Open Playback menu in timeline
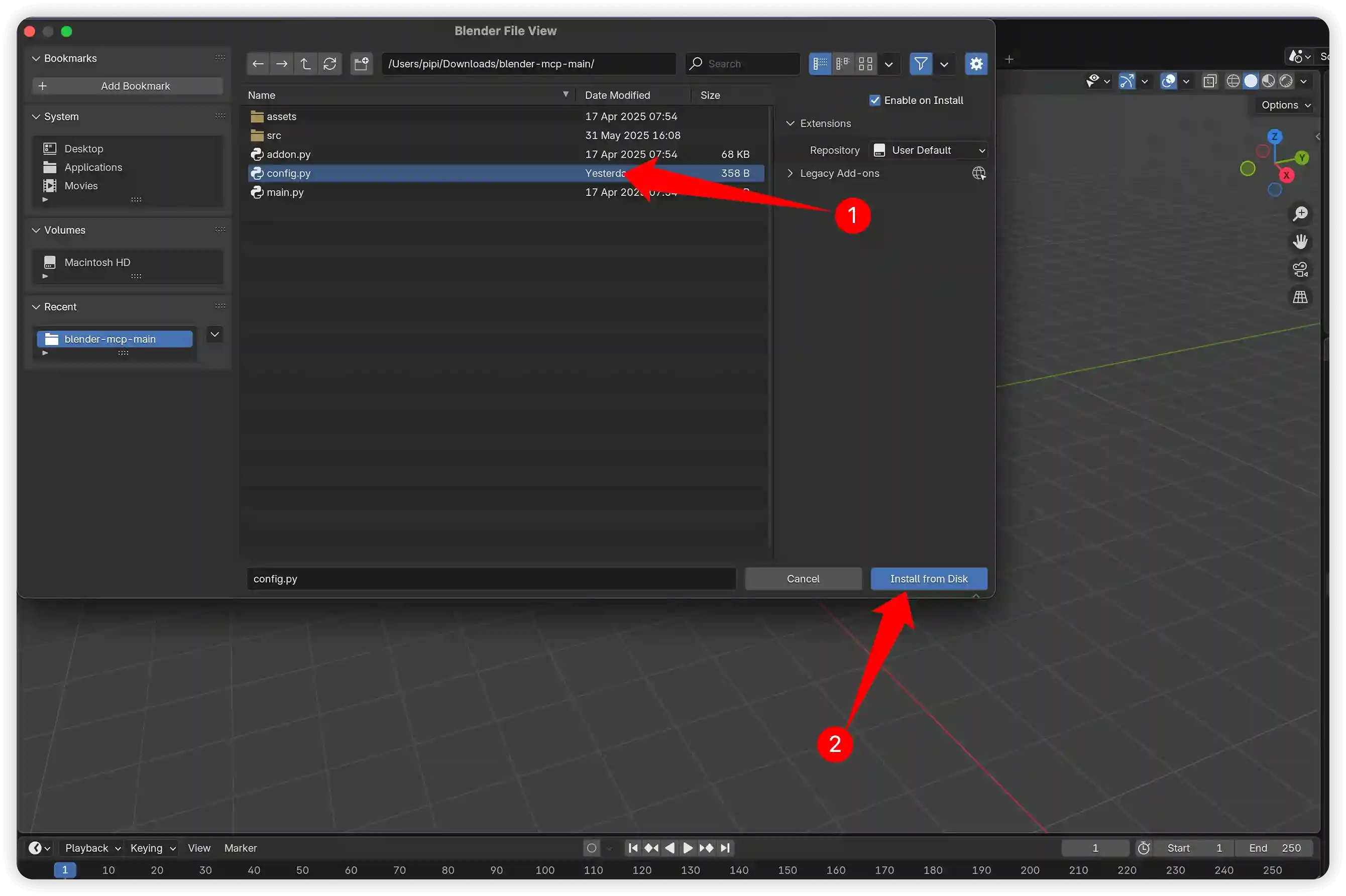This screenshot has width=1346, height=896. pos(92,848)
